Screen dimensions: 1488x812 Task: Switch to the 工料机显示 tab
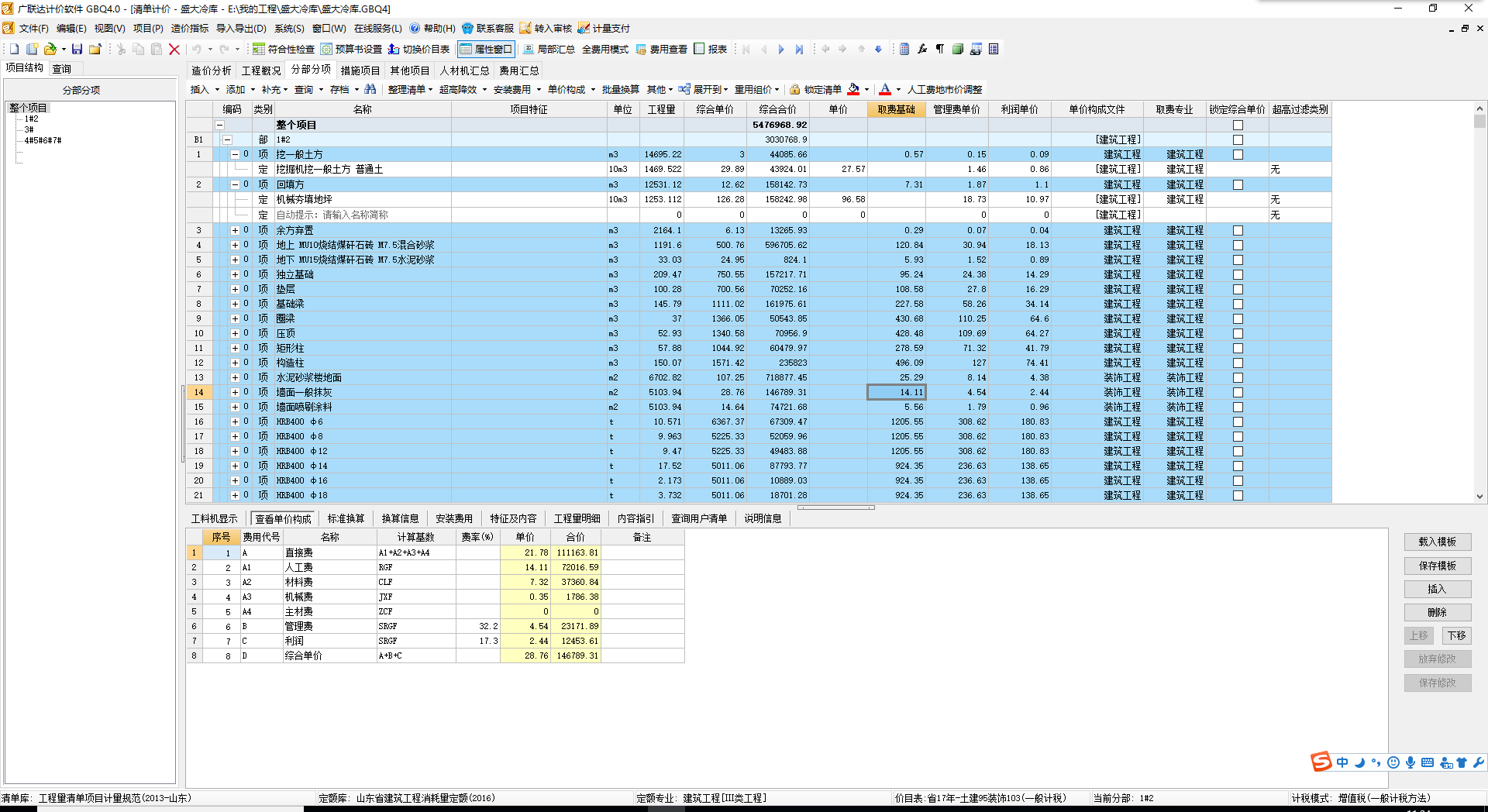pyautogui.click(x=215, y=518)
